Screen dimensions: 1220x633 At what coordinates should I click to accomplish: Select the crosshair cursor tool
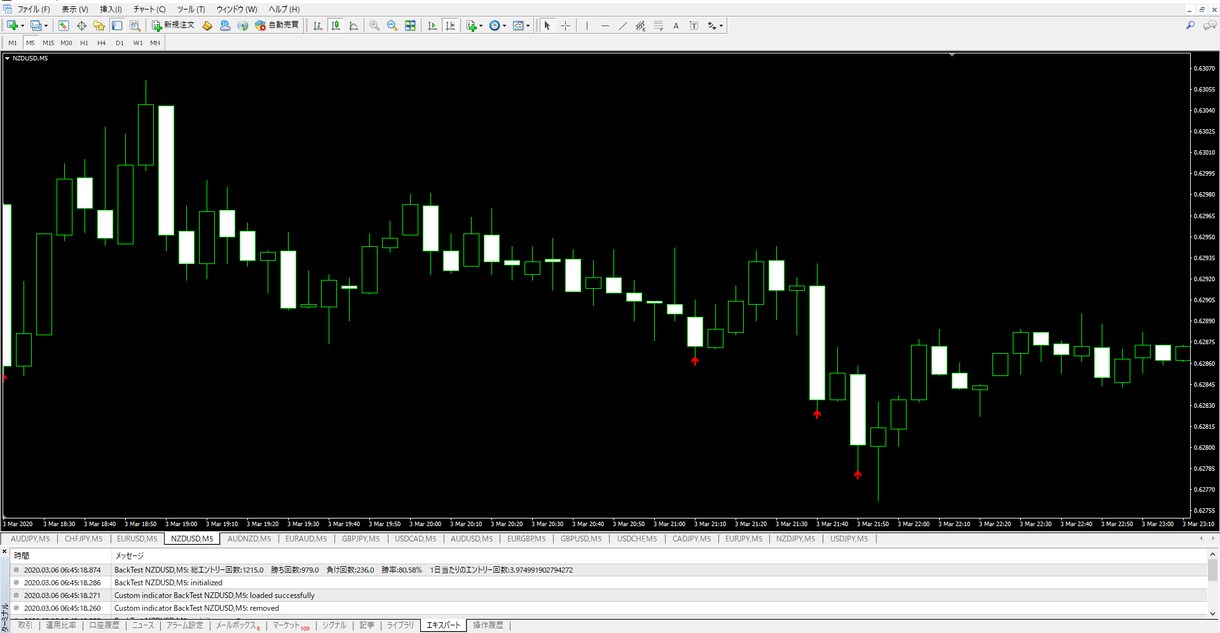[x=565, y=26]
